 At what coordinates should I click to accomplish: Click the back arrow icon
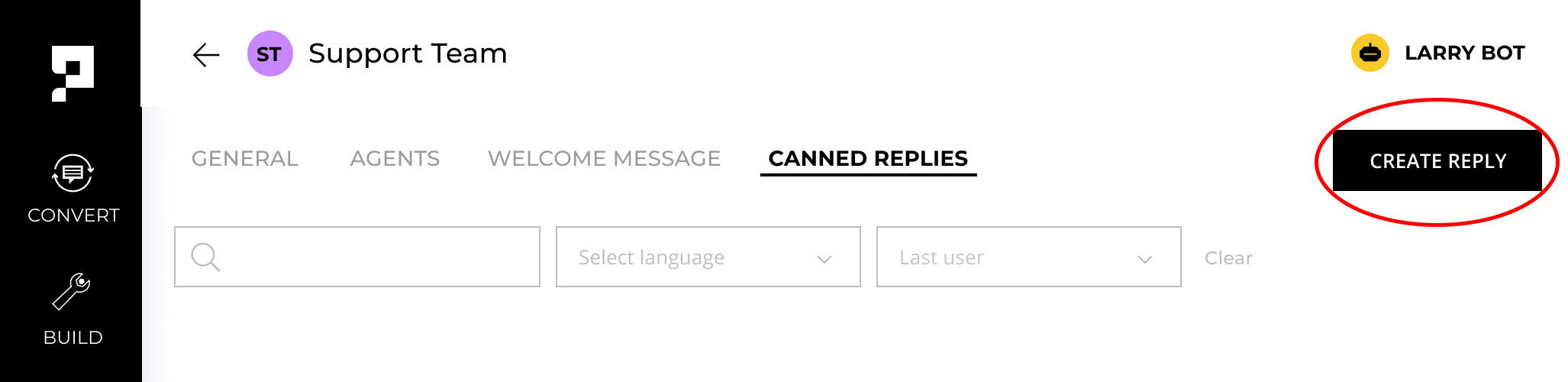206,54
